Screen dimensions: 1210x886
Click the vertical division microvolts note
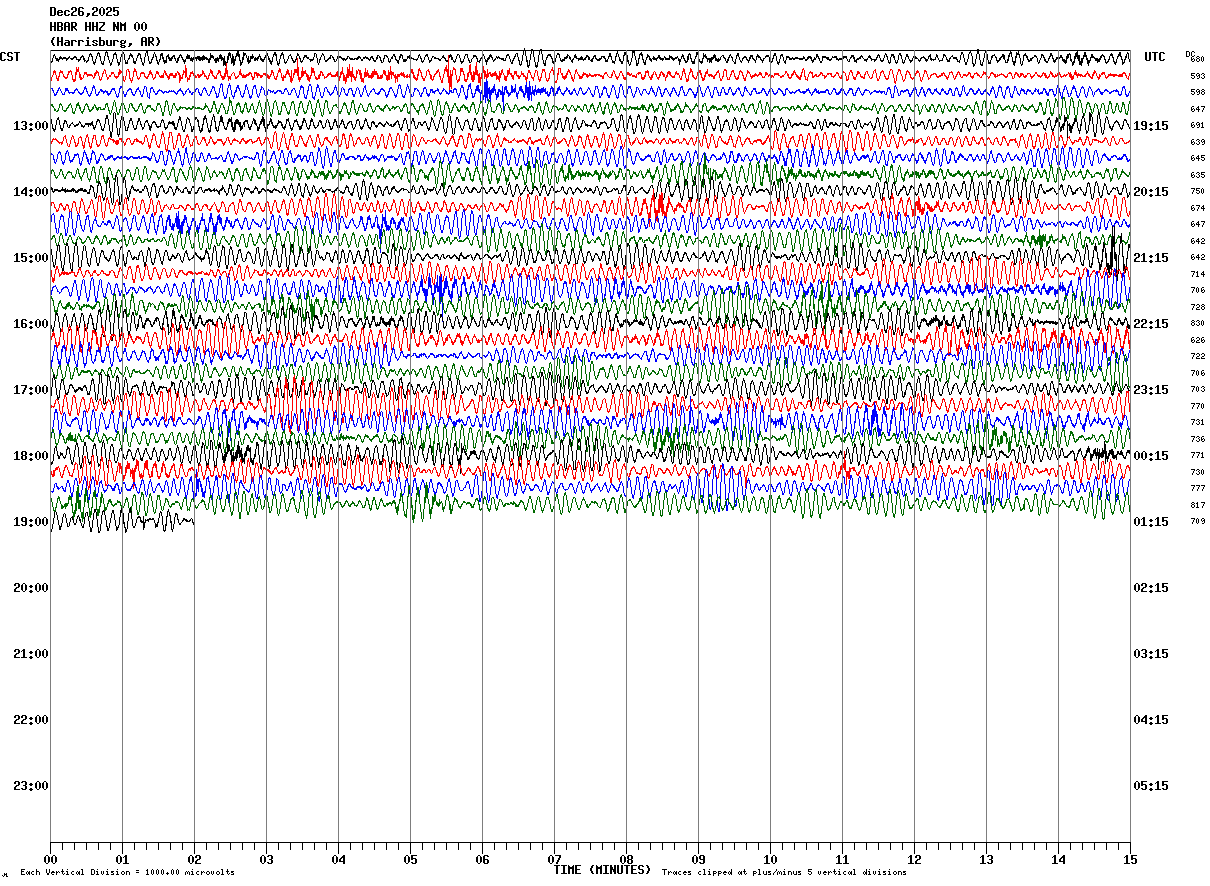point(127,873)
